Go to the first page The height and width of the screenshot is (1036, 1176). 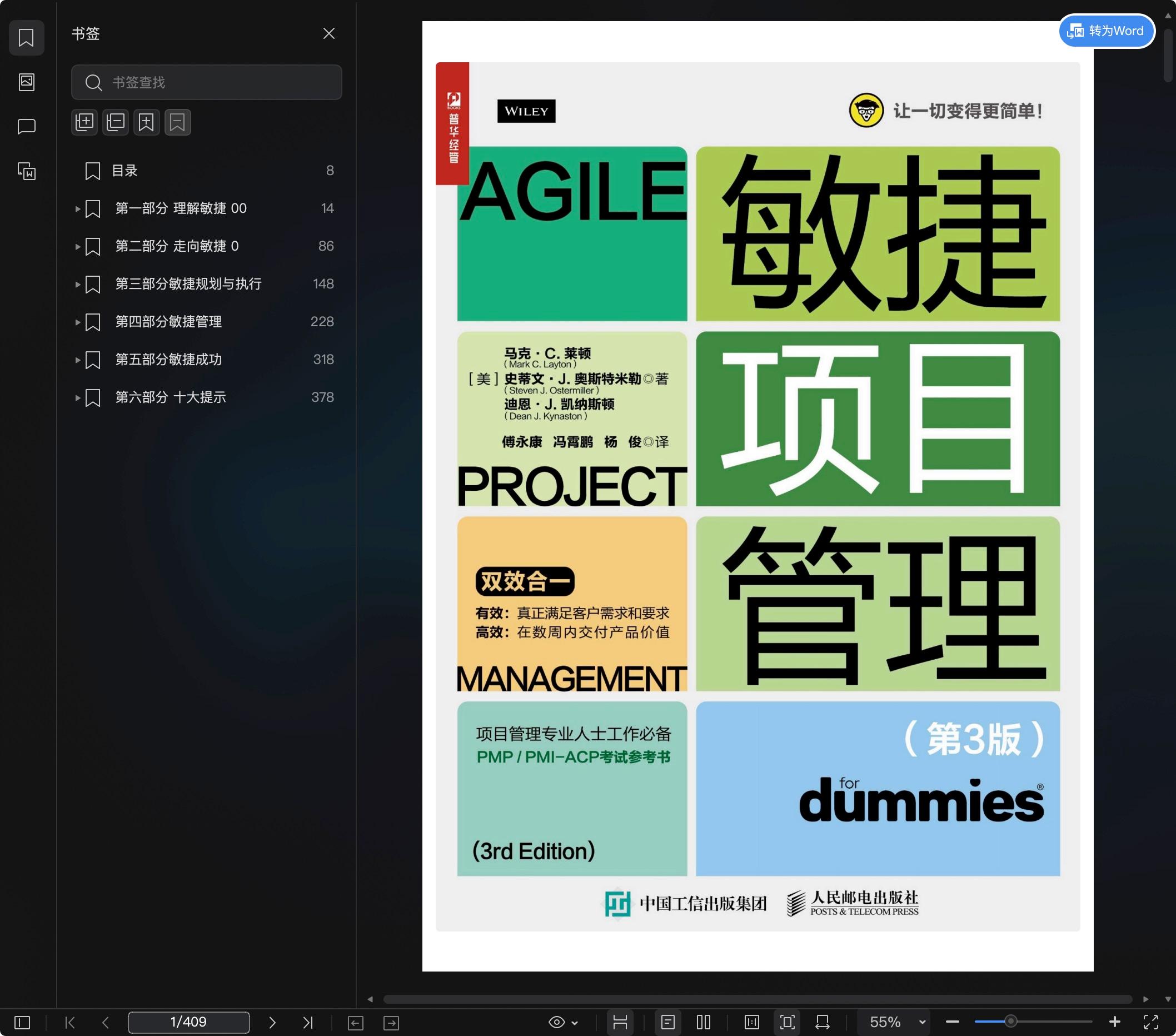(x=70, y=1022)
